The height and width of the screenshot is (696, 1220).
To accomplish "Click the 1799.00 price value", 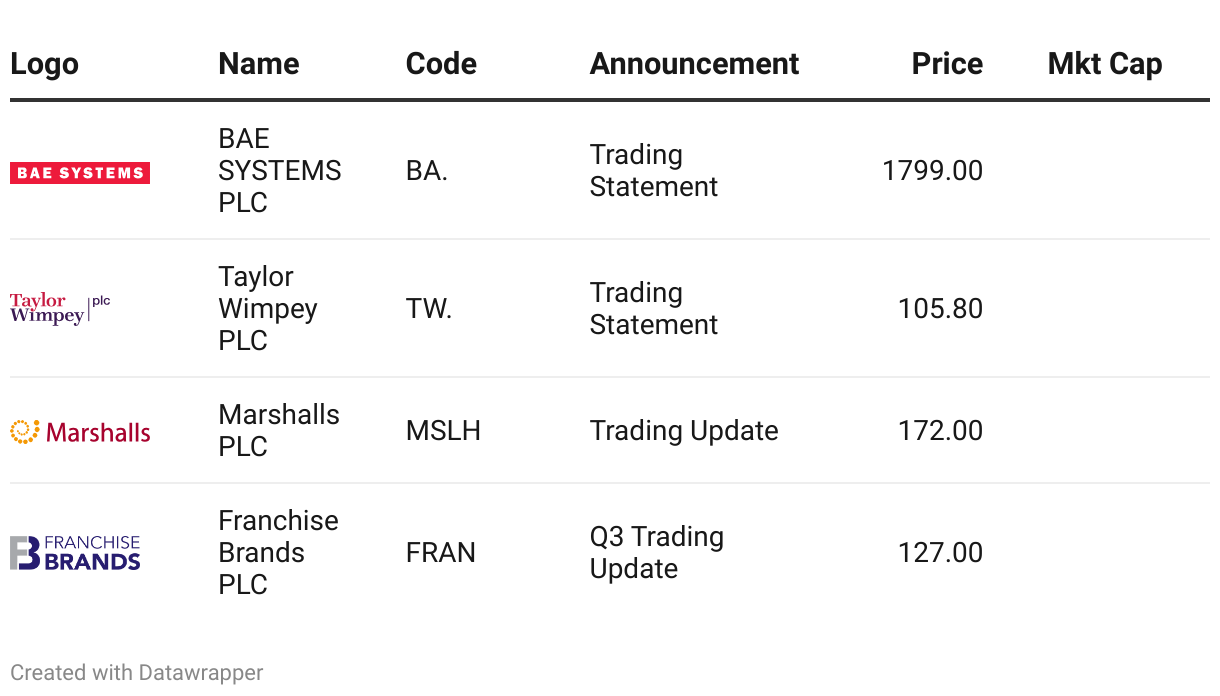I will click(x=932, y=171).
